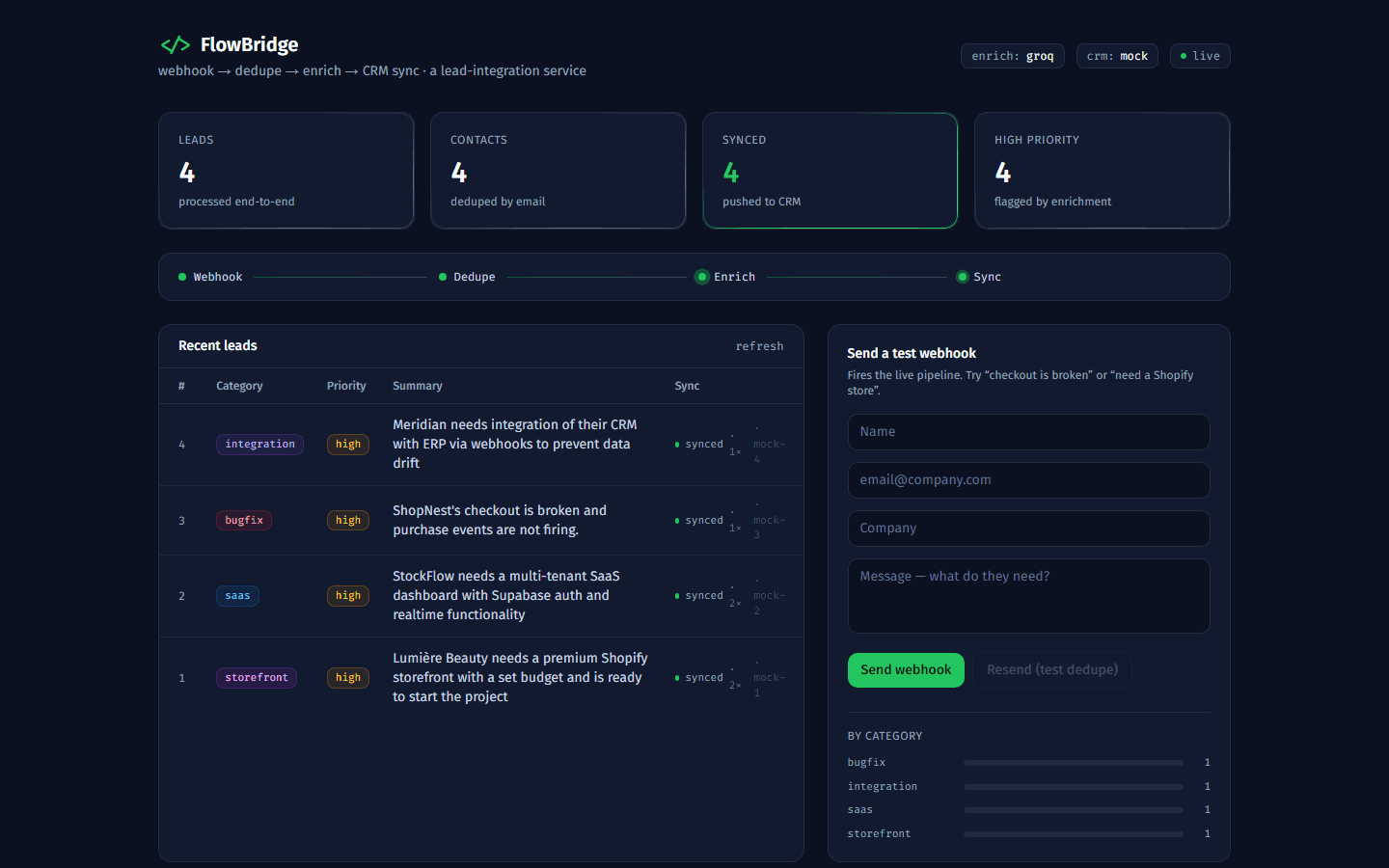
Task: Click the Sync pipeline stage label
Action: click(987, 277)
